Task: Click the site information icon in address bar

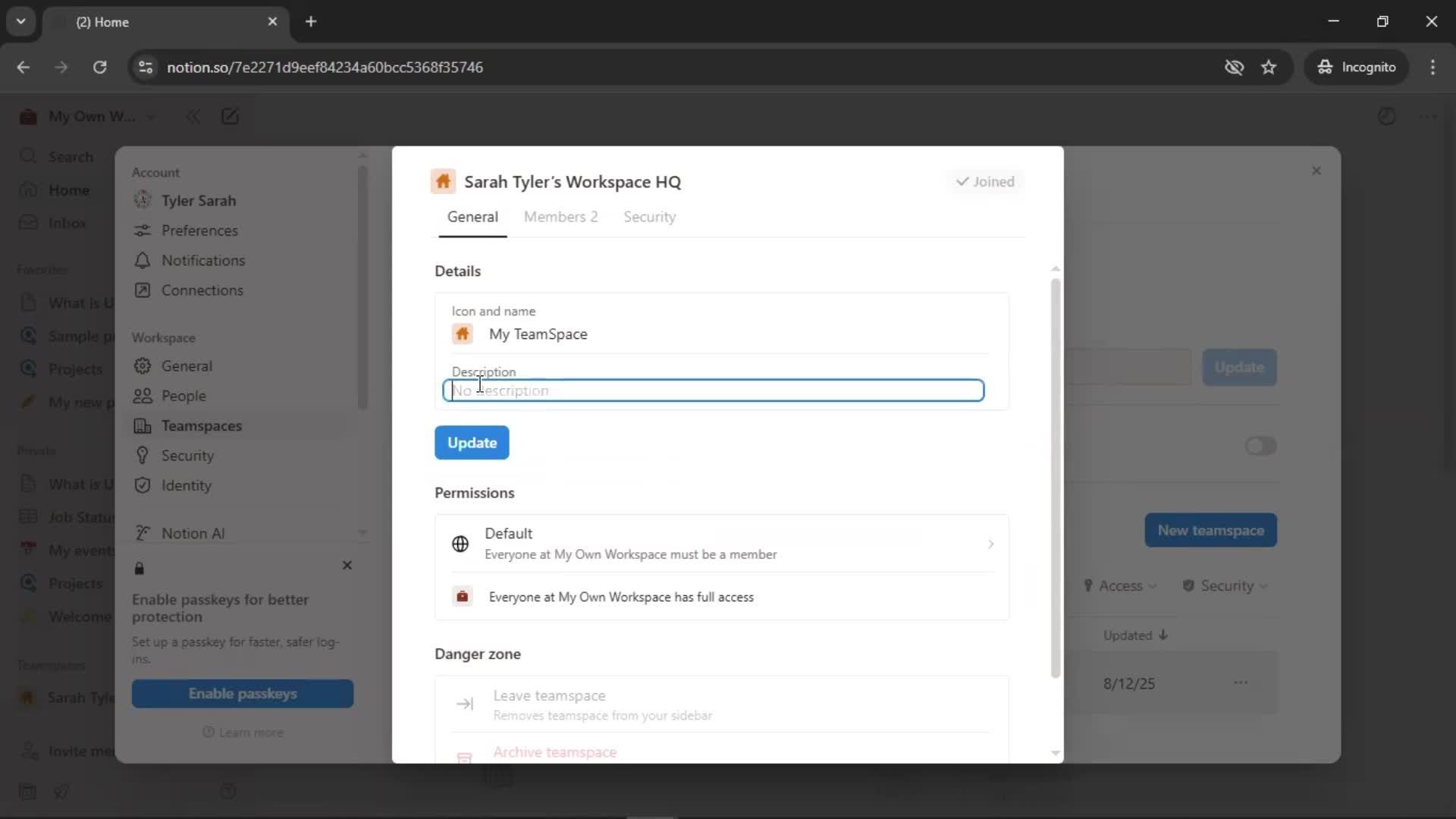Action: coord(146,67)
